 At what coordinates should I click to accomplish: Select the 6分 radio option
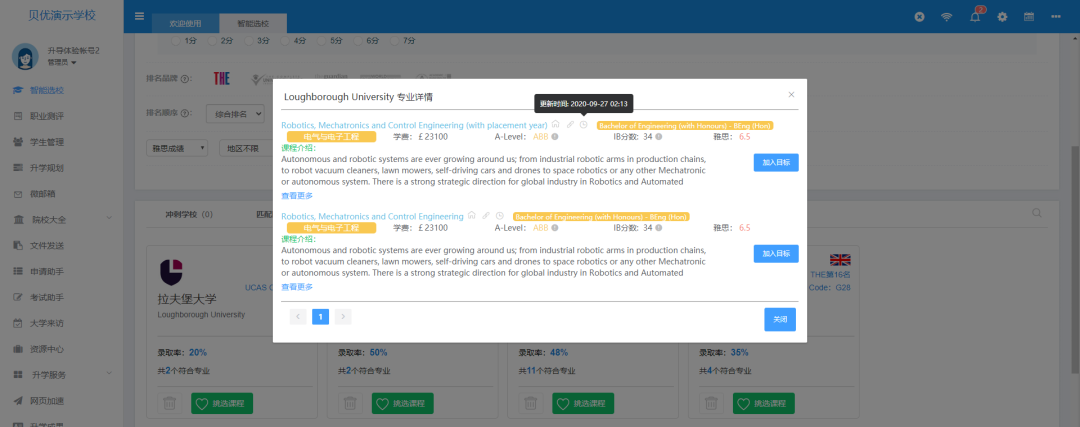[x=360, y=41]
